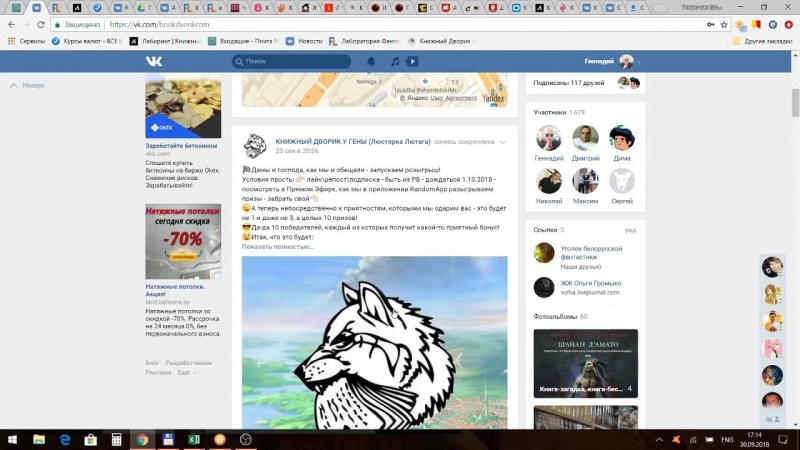The height and width of the screenshot is (450, 800).
Task: Open member Николай avatar
Action: 549,181
